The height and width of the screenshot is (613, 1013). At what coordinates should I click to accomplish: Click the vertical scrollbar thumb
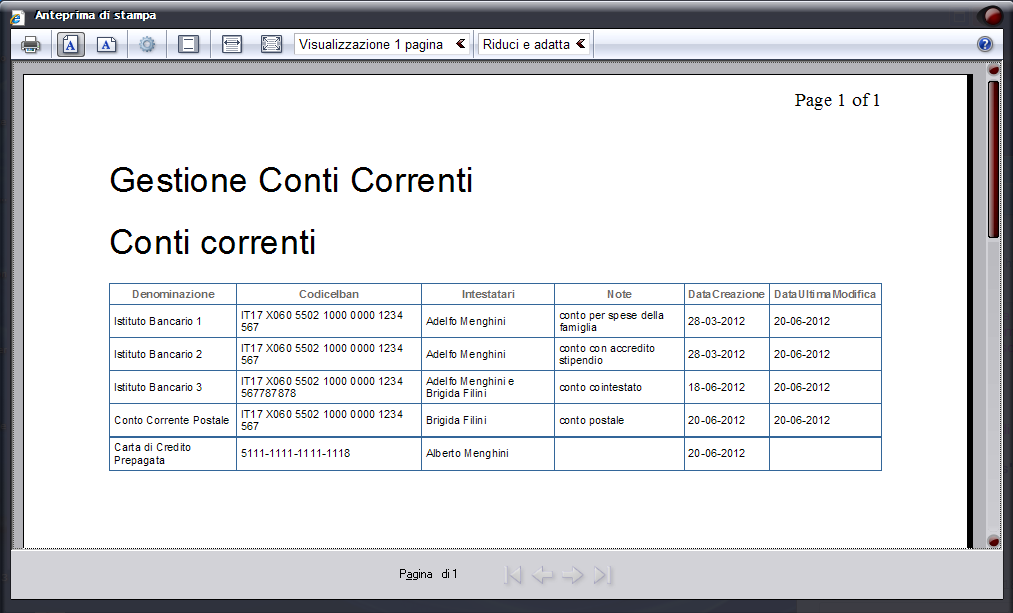tap(994, 160)
